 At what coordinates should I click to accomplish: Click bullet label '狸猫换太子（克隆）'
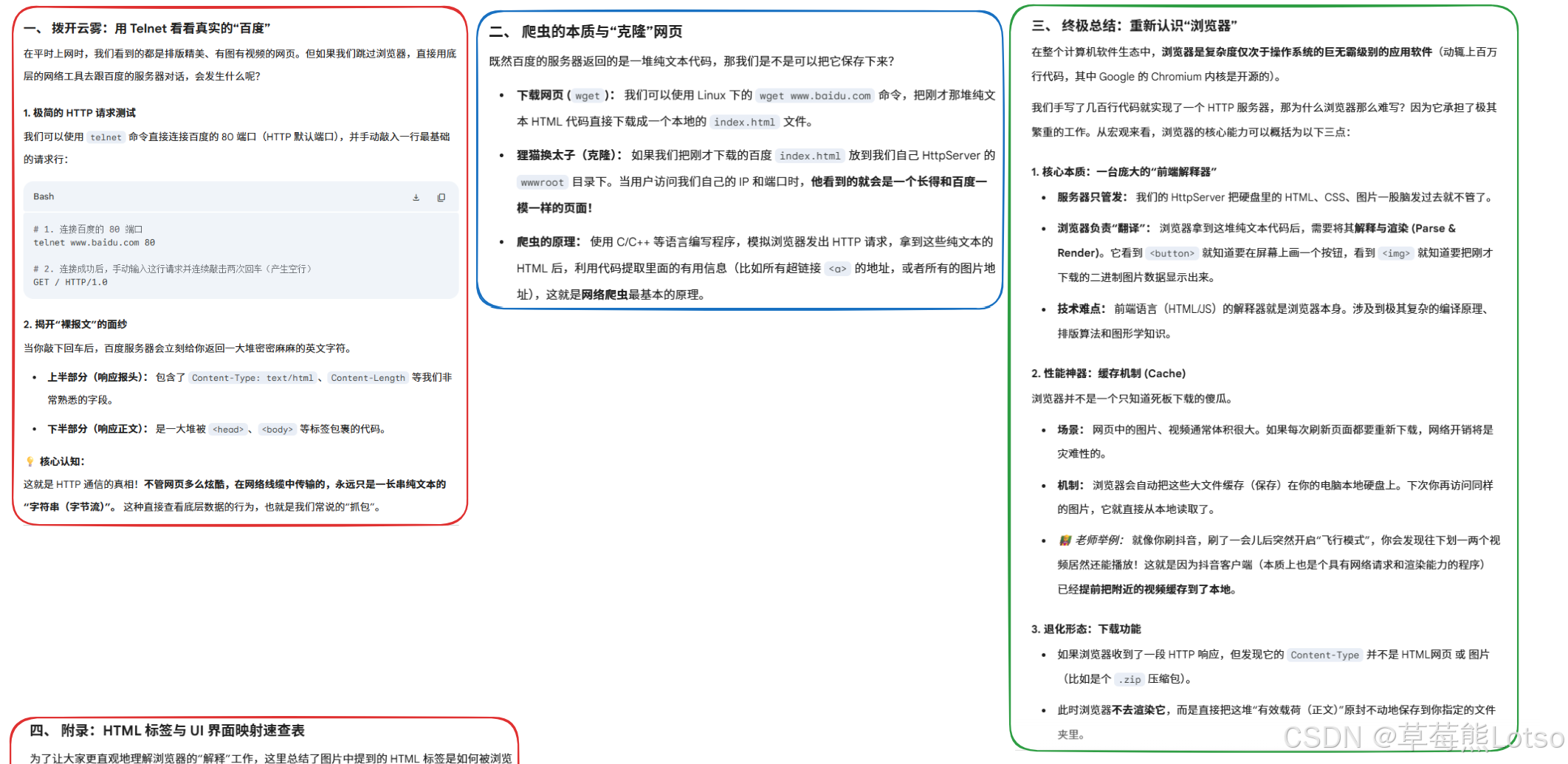[569, 155]
